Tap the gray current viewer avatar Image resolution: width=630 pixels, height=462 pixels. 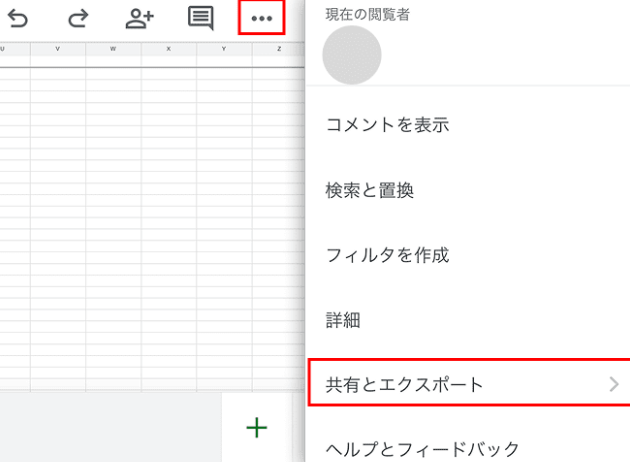pyautogui.click(x=352, y=56)
